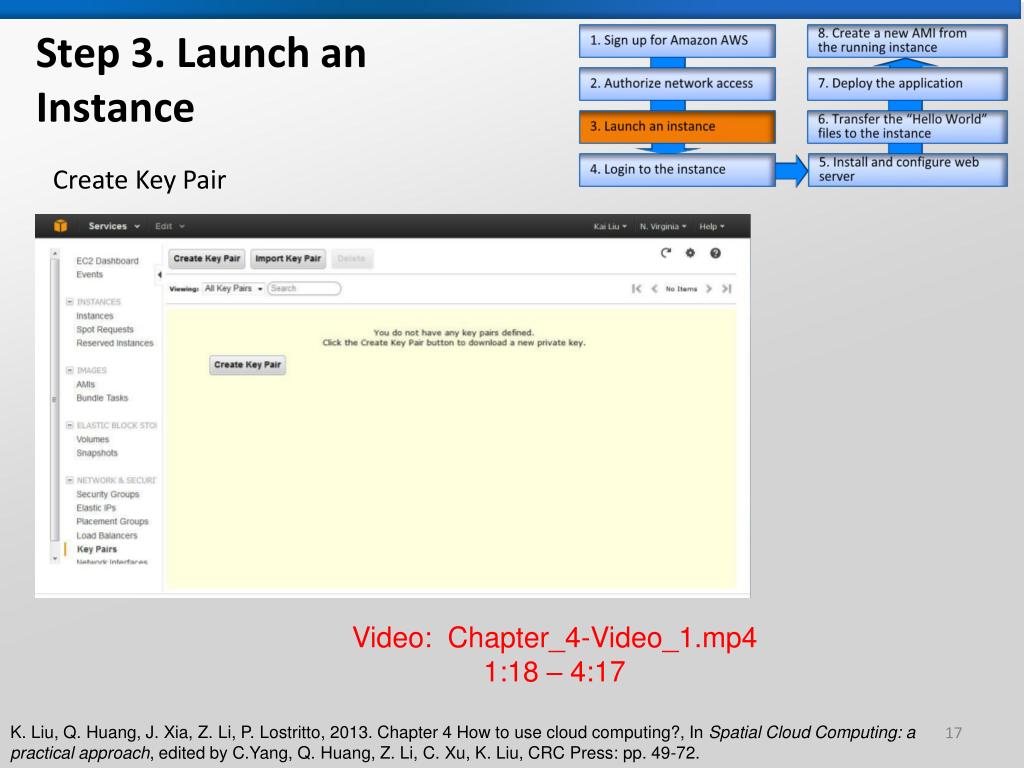Open the All Key Pairs viewing dropdown
This screenshot has height=768, width=1024.
click(233, 289)
